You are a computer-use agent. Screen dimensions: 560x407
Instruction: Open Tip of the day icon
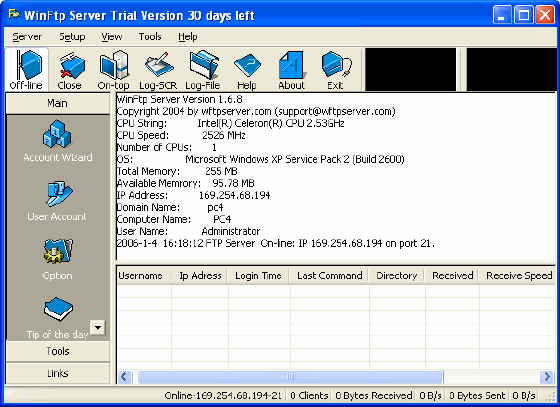57,318
